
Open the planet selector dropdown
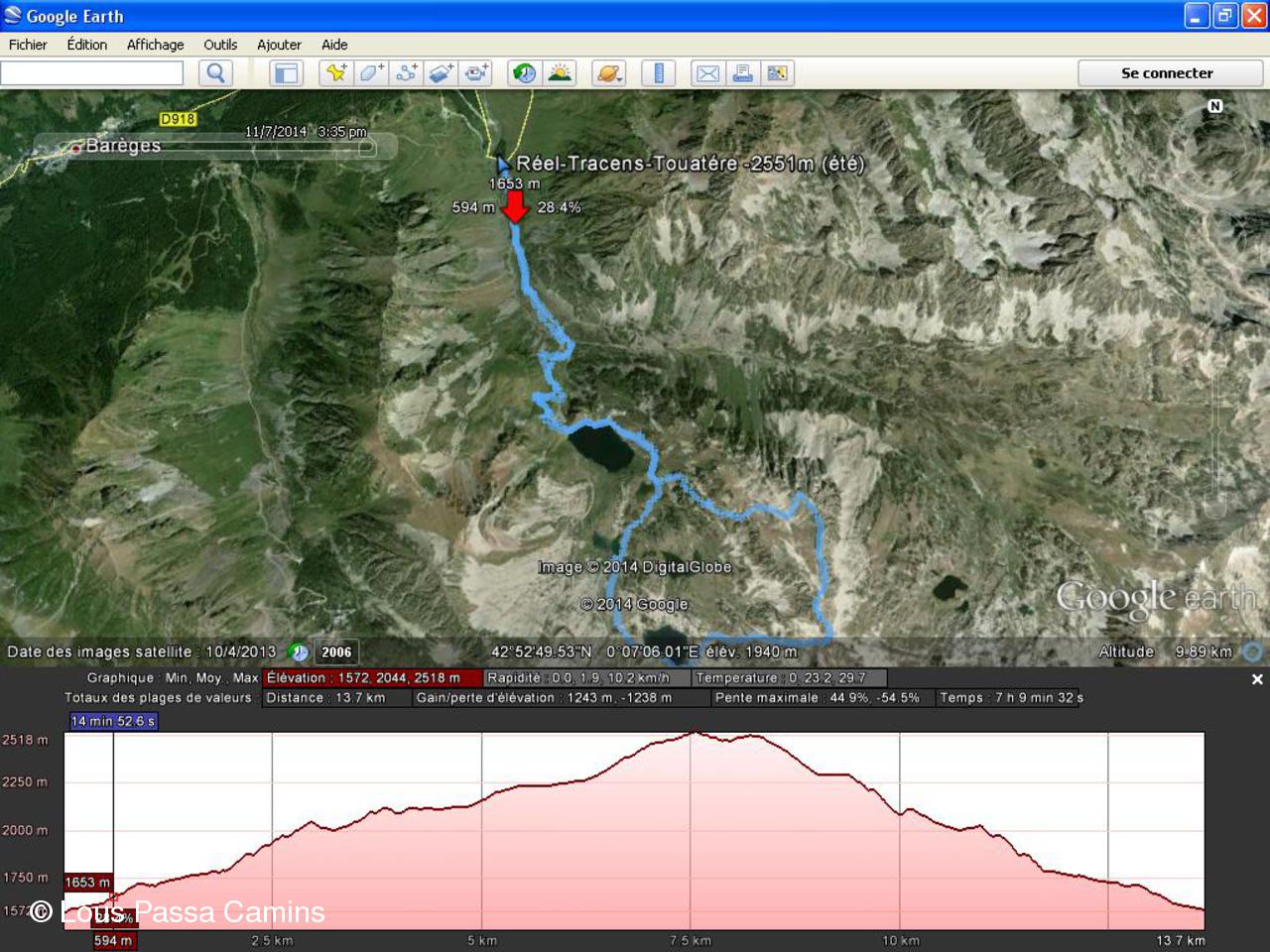point(608,73)
